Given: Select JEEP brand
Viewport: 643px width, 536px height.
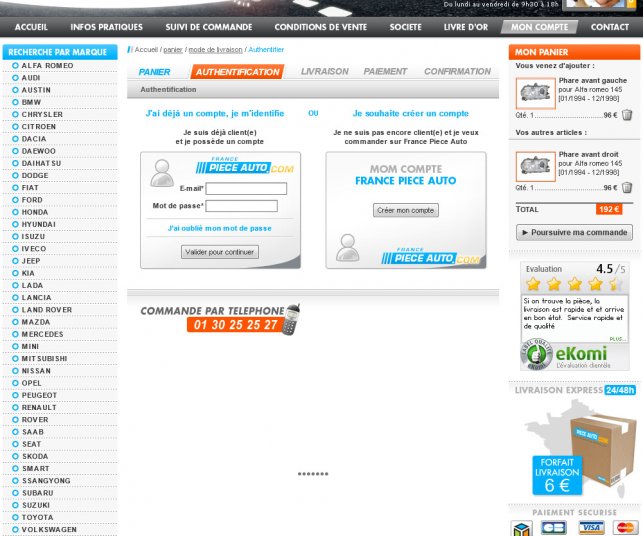Looking at the screenshot, I should click(x=31, y=261).
